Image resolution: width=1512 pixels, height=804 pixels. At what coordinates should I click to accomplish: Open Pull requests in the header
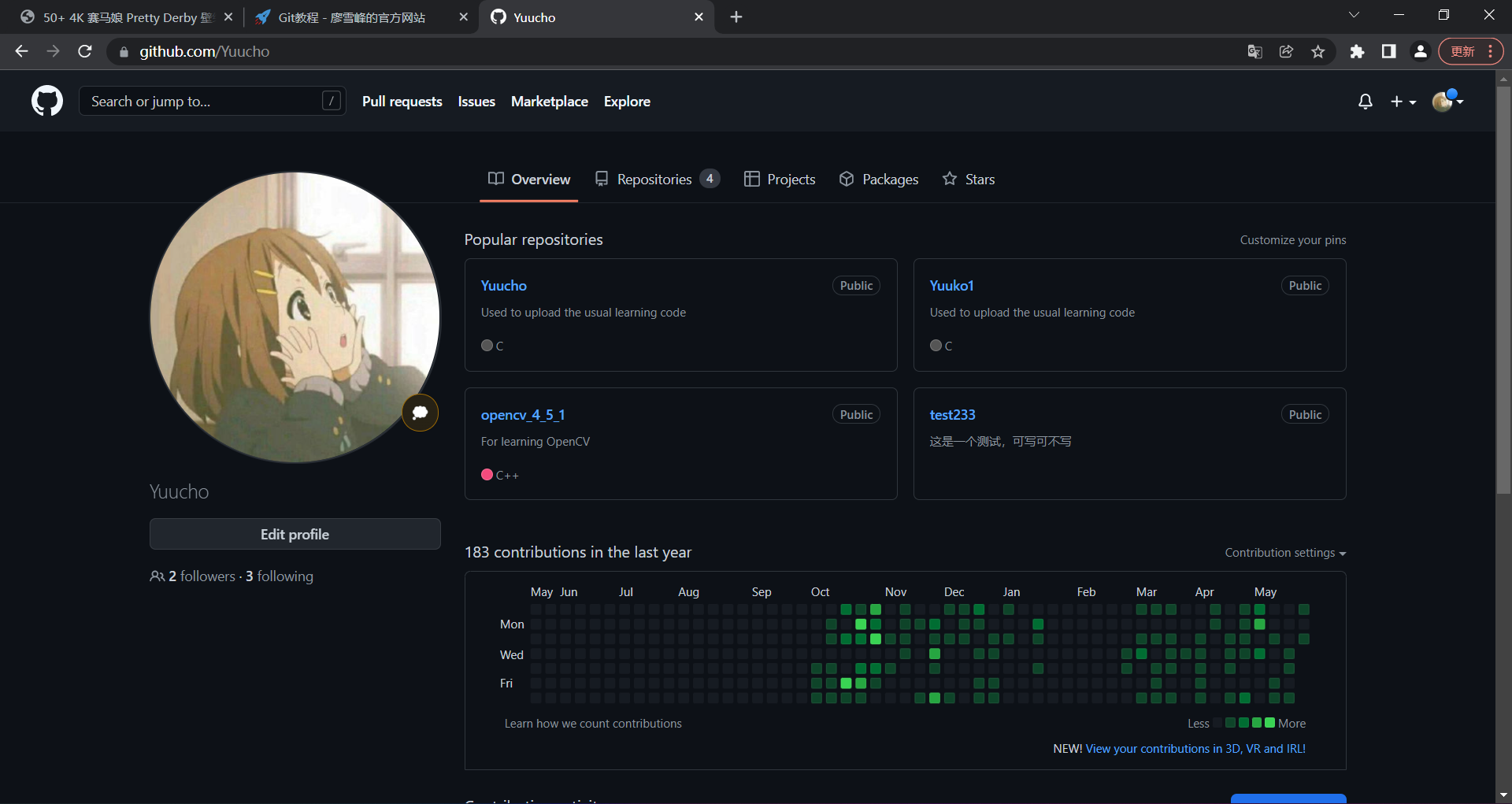click(x=402, y=102)
